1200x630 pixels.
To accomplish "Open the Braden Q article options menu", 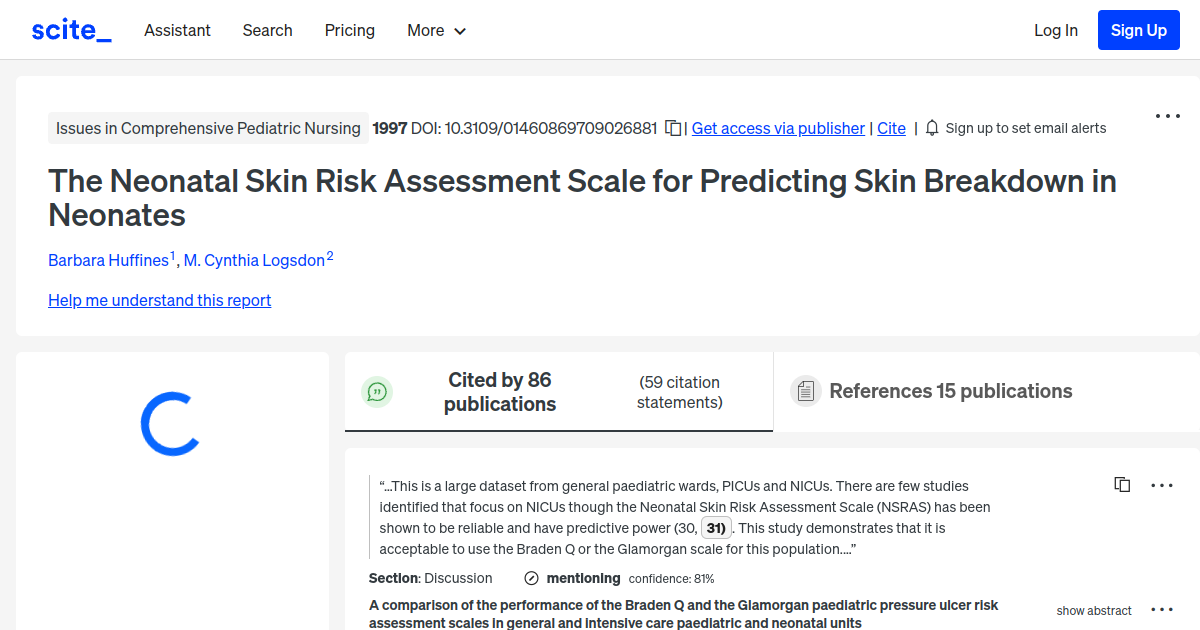I will coord(1161,608).
